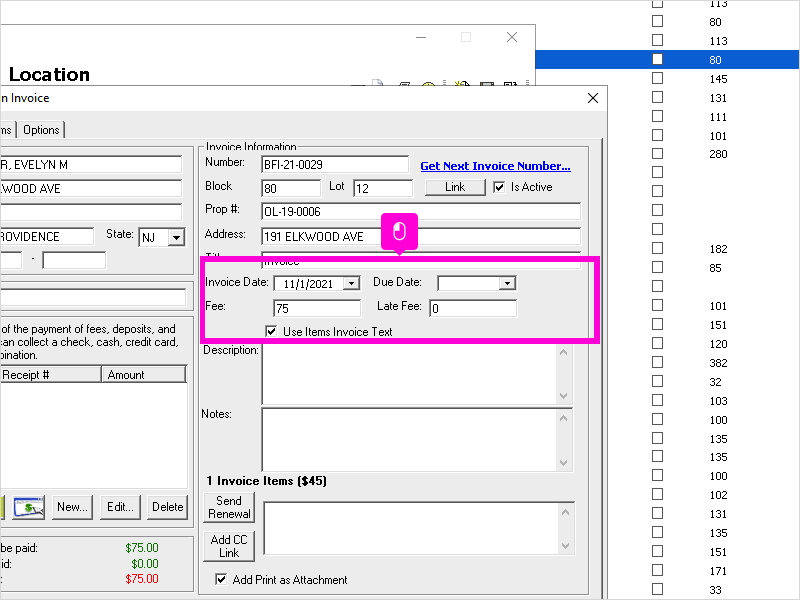Click the Edit... payment button
800x600 pixels.
[x=120, y=507]
